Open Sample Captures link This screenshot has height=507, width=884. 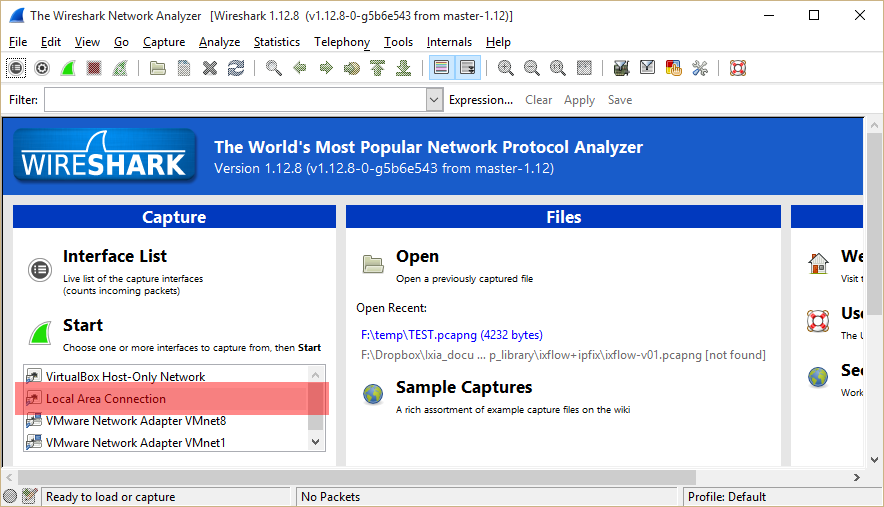coord(464,387)
